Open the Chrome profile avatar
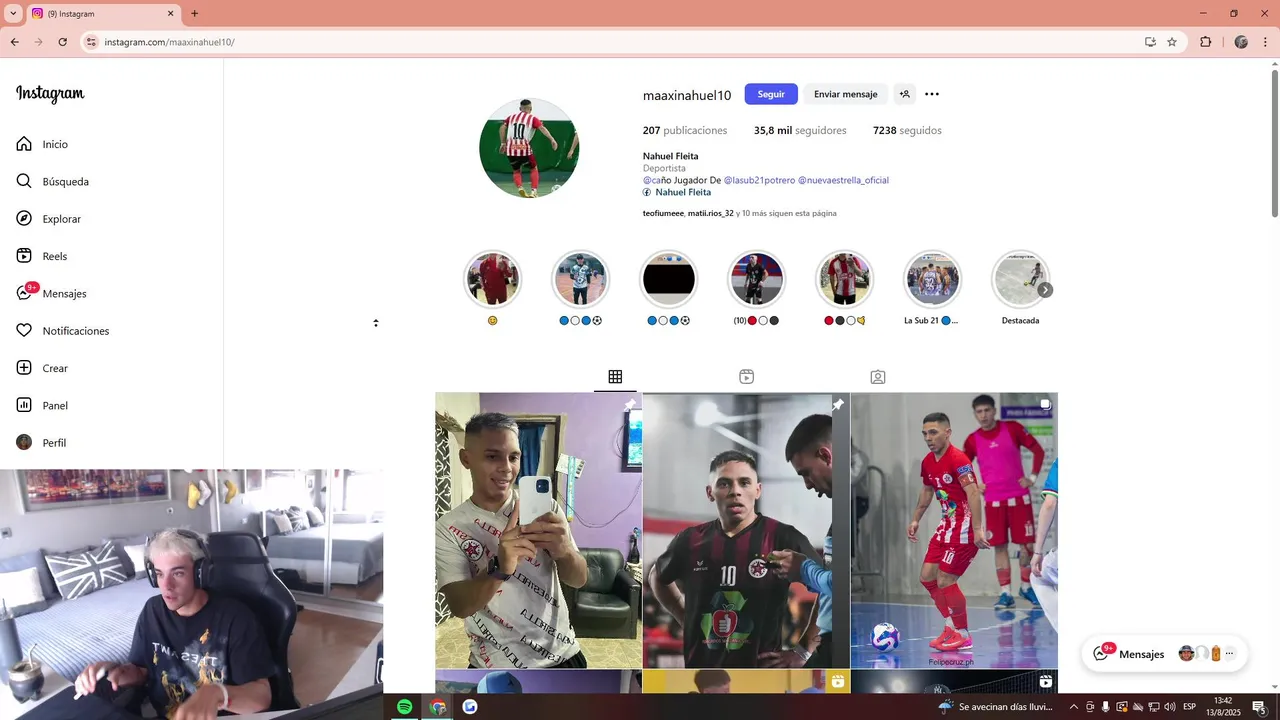The height and width of the screenshot is (720, 1280). click(1241, 42)
